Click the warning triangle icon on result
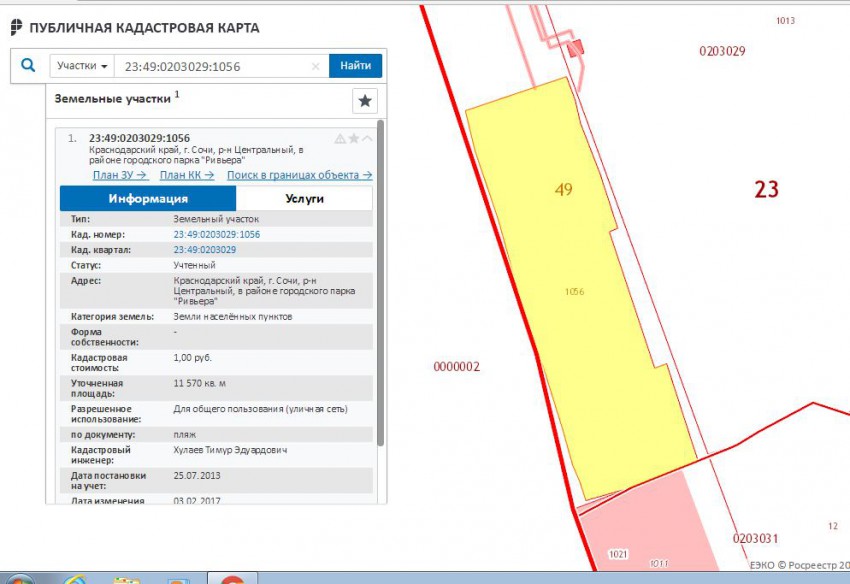Image resolution: width=850 pixels, height=584 pixels. (340, 139)
